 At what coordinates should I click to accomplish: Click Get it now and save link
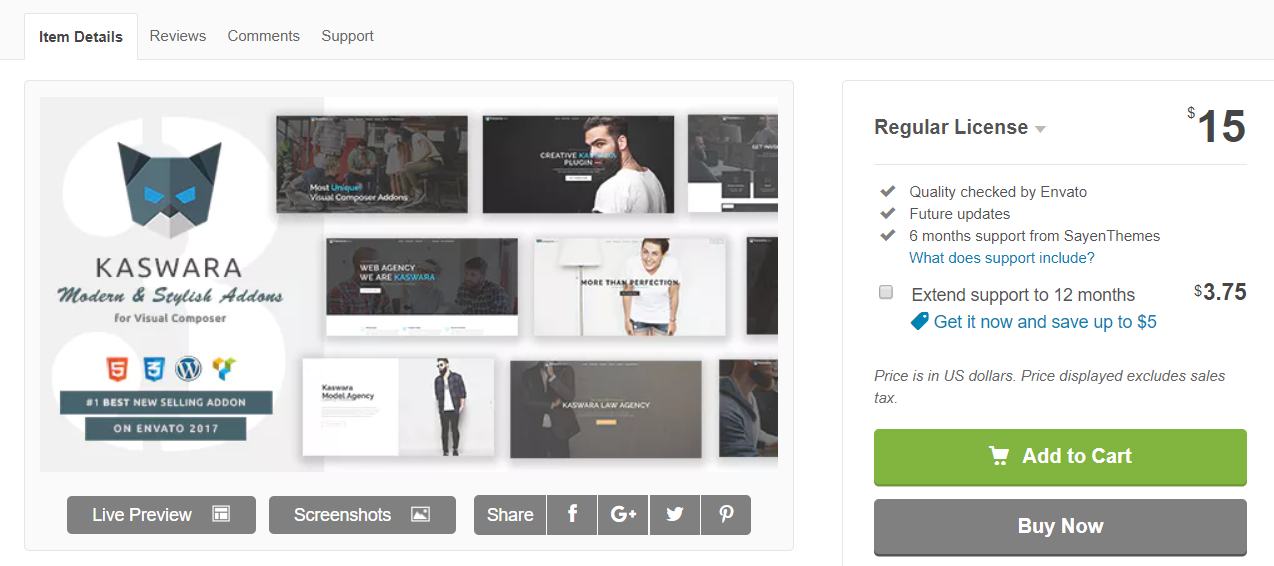click(1045, 322)
